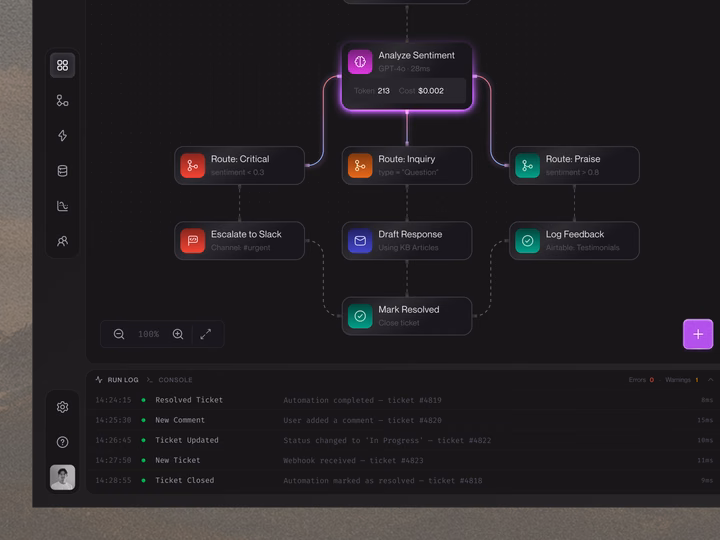Collapse the run log panel chevron
Image resolution: width=720 pixels, height=540 pixels.
710,380
